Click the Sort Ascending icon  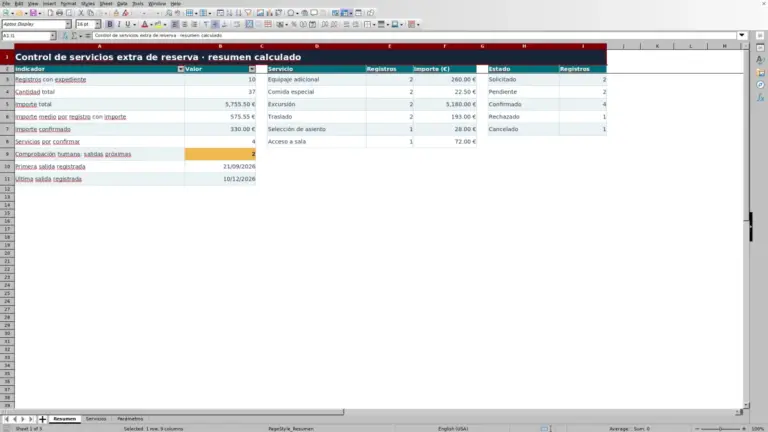coord(229,13)
